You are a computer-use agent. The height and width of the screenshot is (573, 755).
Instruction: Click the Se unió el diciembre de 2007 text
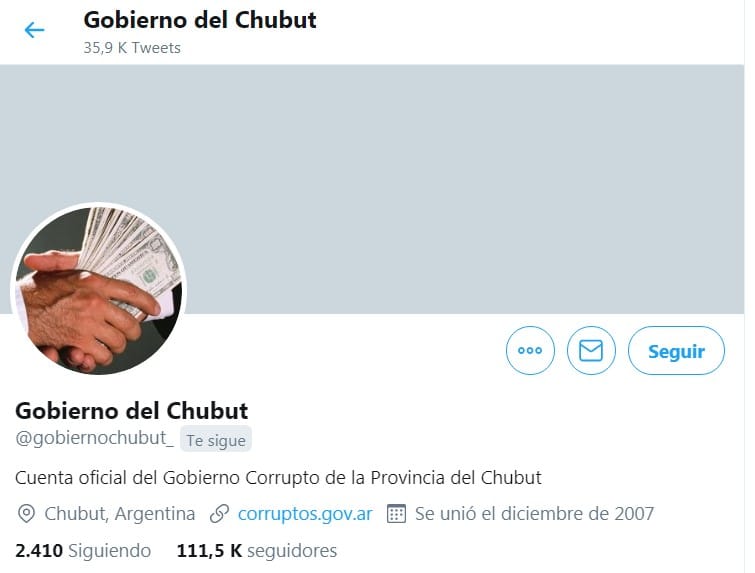534,514
